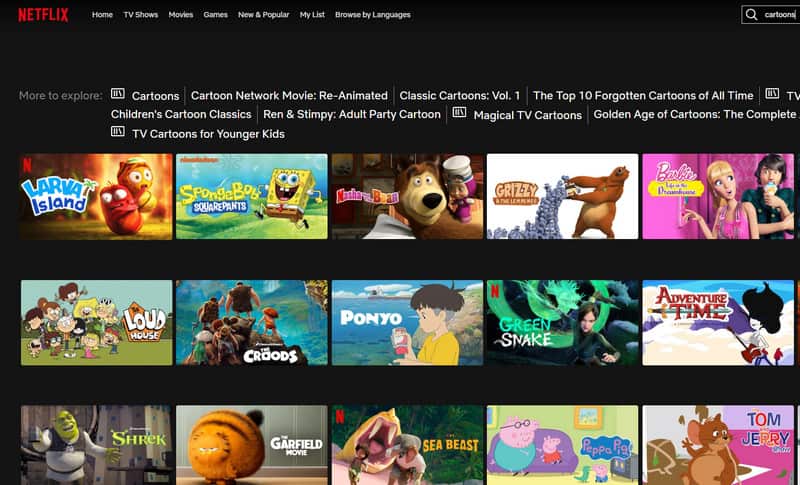This screenshot has height=485, width=800.
Task: Select Children's Cartoon Classics suggestion
Action: [x=180, y=114]
